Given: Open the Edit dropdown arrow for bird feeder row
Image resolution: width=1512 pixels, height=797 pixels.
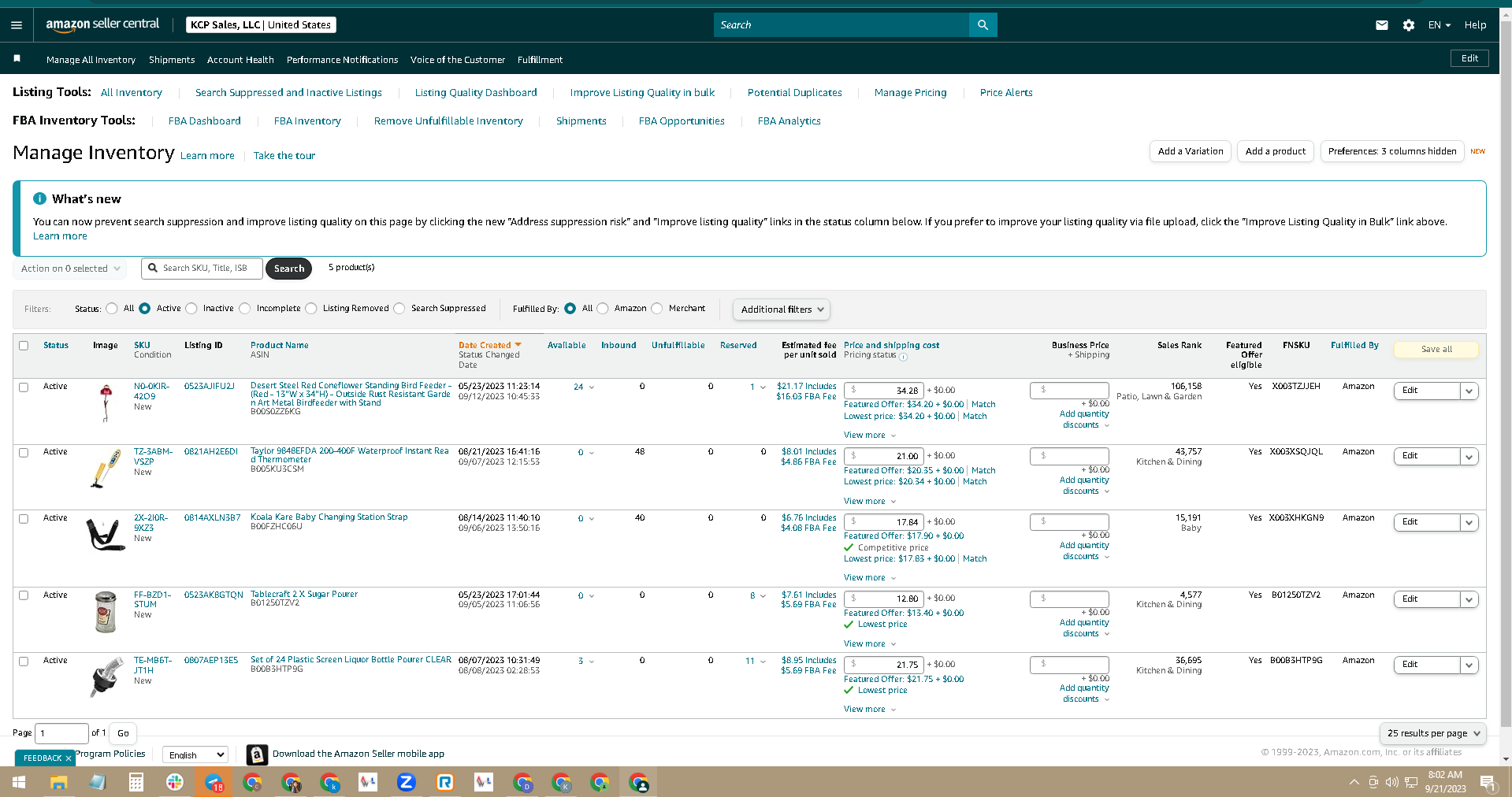Looking at the screenshot, I should 1469,391.
